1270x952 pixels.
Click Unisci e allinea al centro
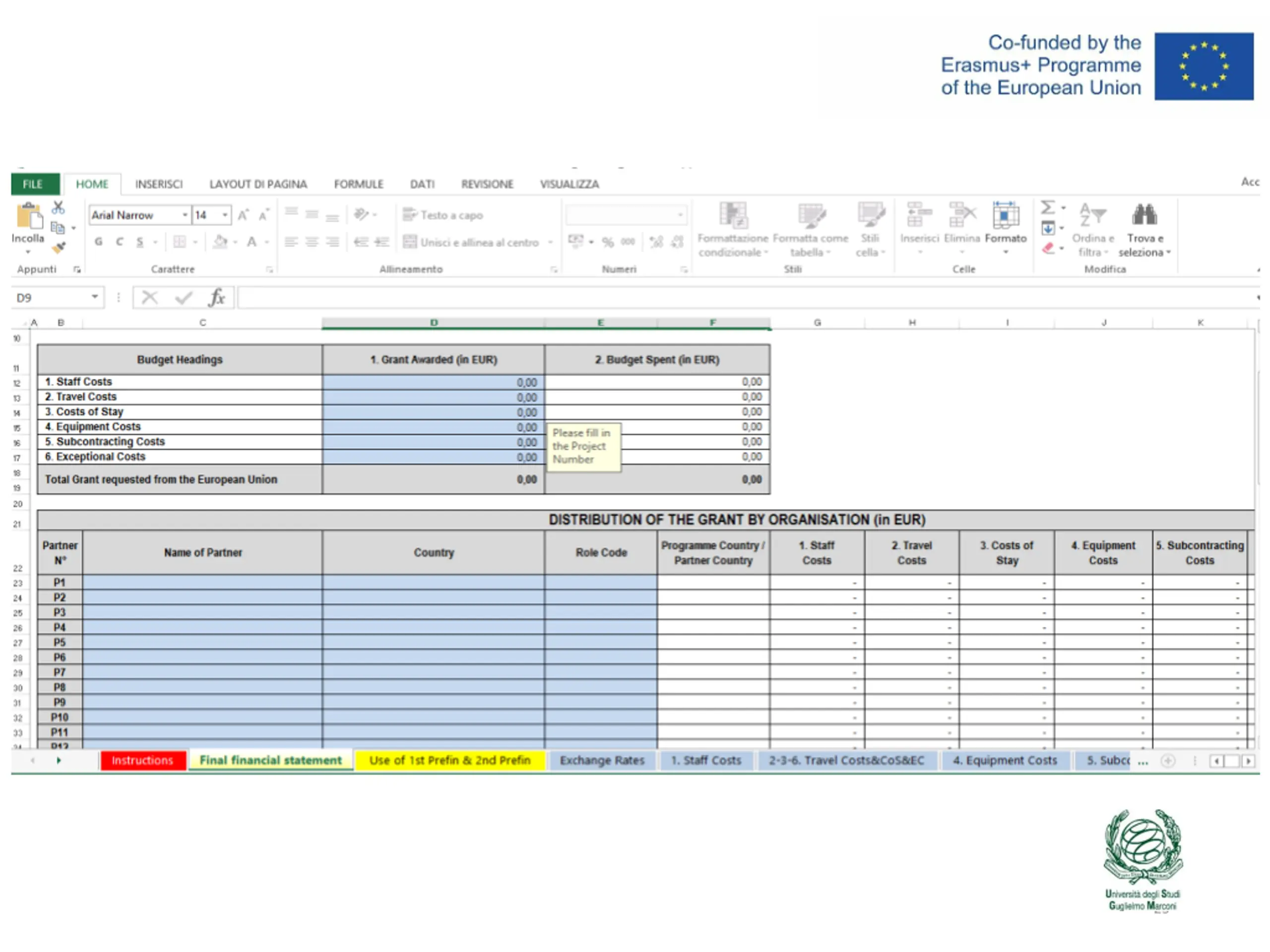click(471, 242)
